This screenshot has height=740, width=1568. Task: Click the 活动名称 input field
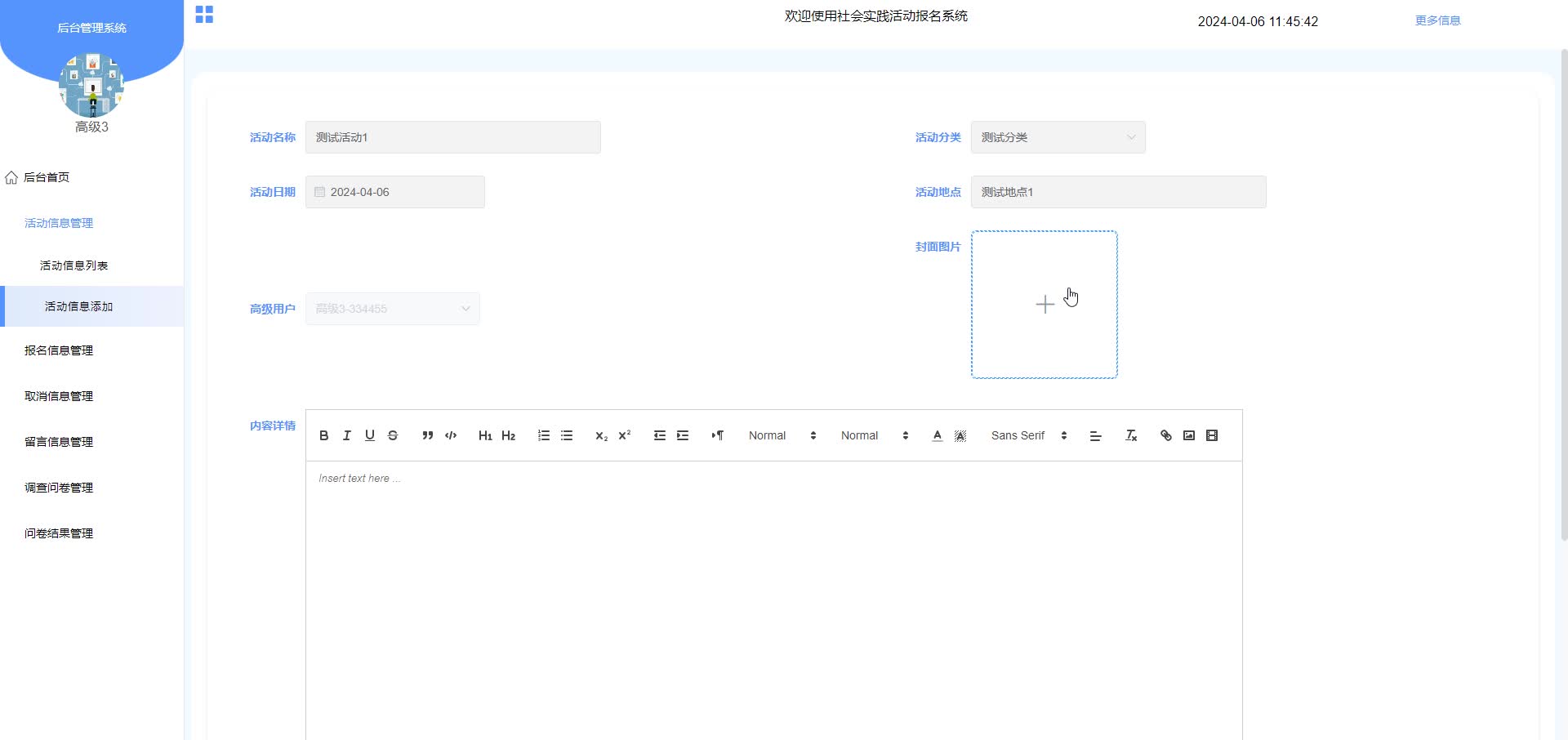tap(452, 137)
